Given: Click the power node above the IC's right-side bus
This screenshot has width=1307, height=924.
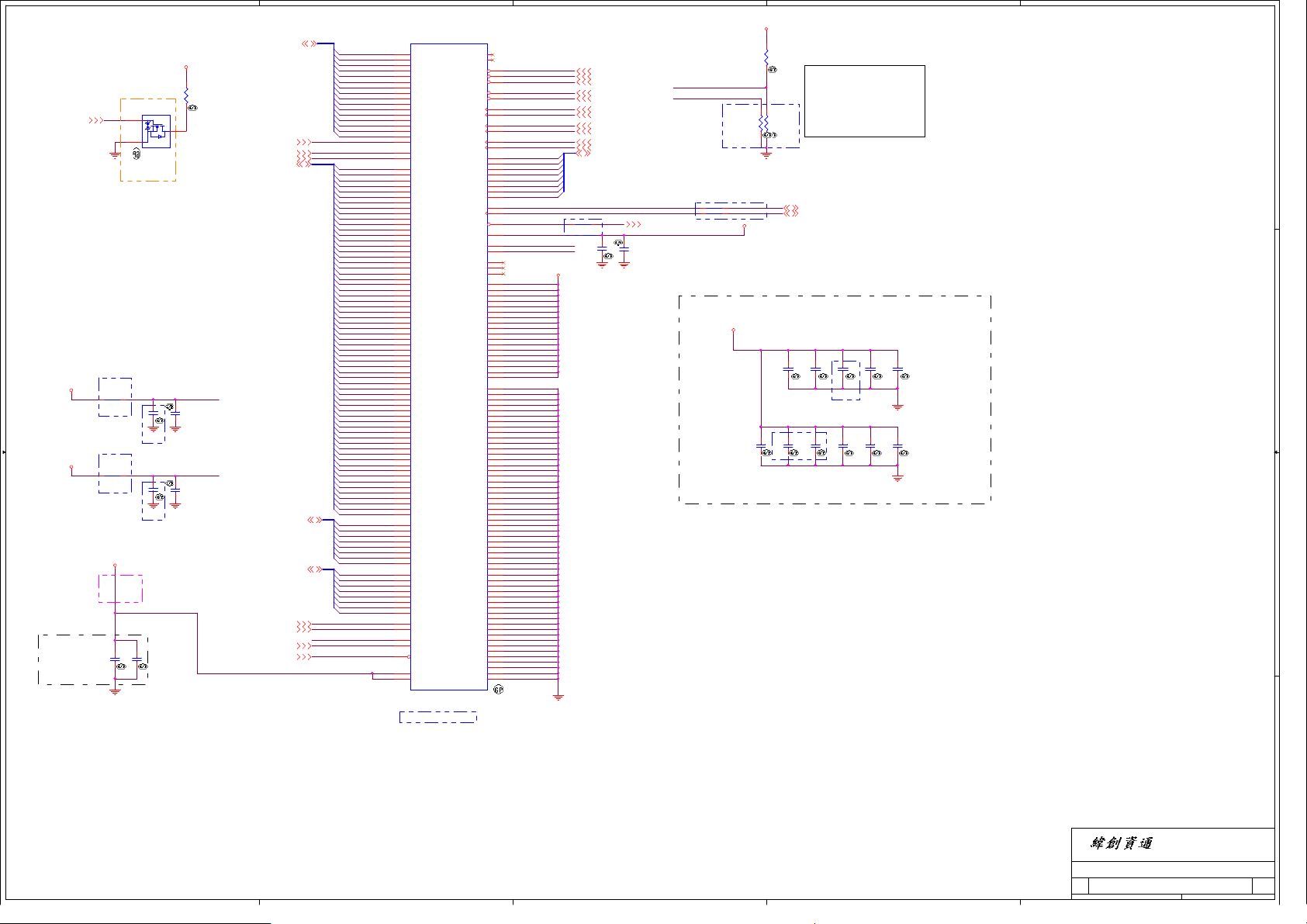Looking at the screenshot, I should (x=558, y=275).
